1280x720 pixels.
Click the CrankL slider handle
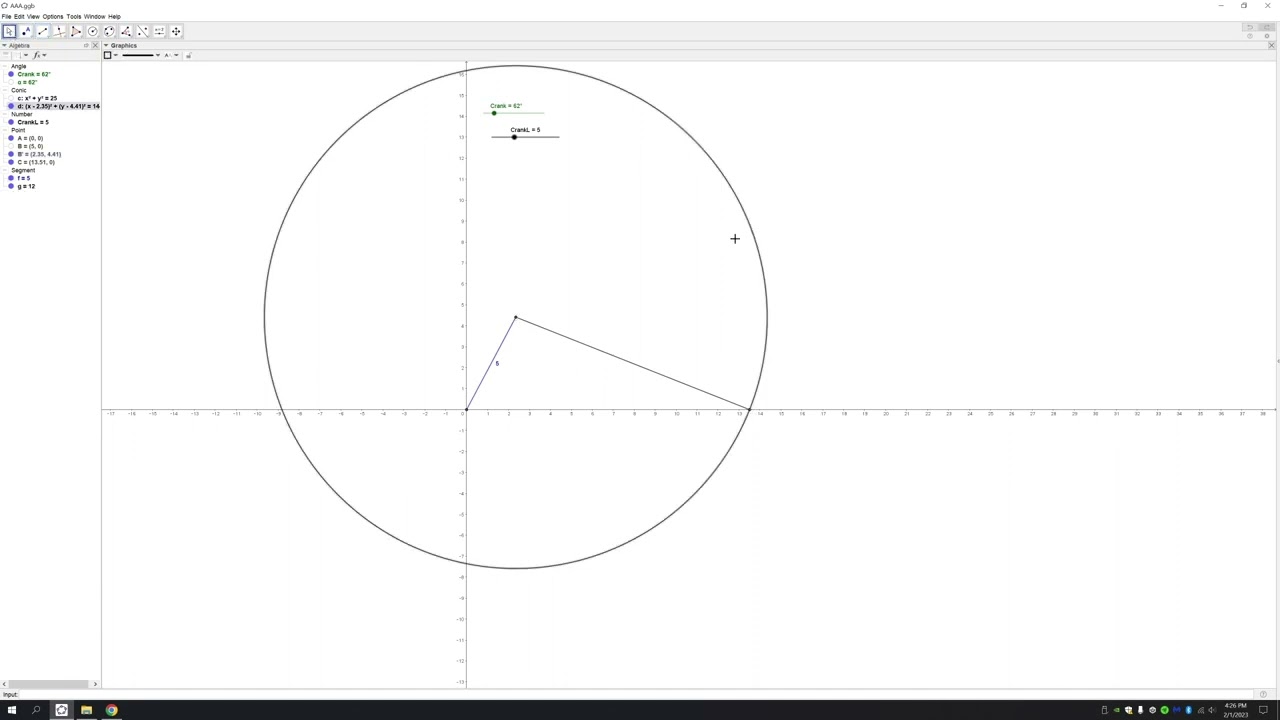pyautogui.click(x=515, y=137)
